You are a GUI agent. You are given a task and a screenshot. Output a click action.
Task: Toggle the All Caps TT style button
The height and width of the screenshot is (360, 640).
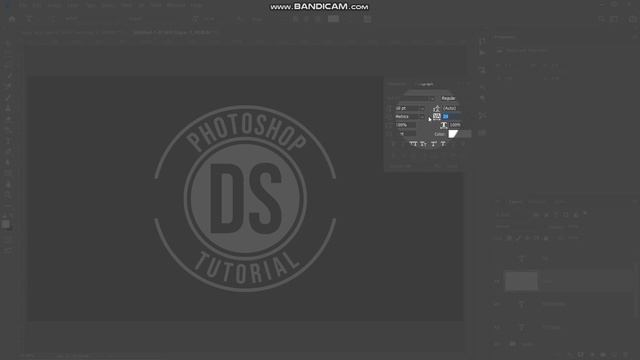tap(413, 144)
